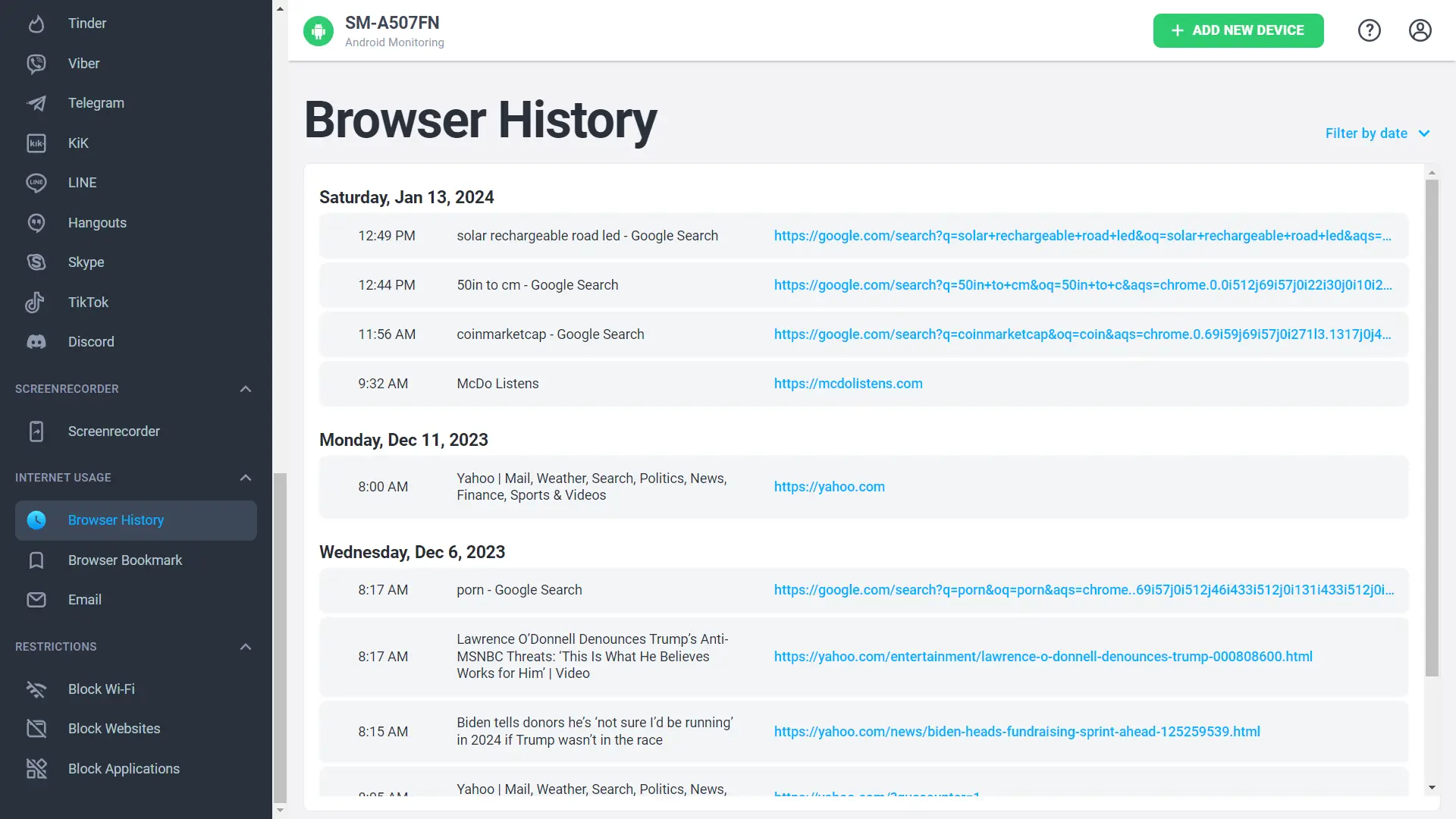Image resolution: width=1456 pixels, height=819 pixels.
Task: Select Telegram in the sidebar
Action: point(96,103)
